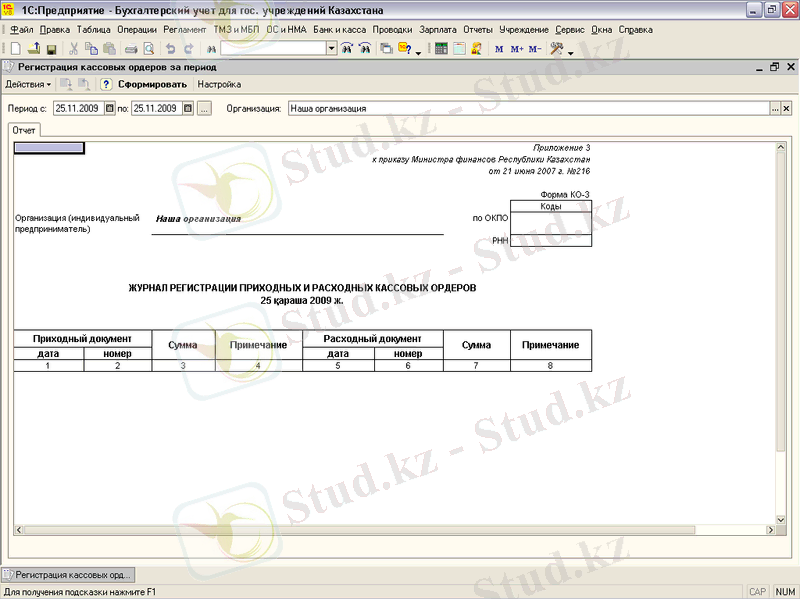Click the по end date field
Screen dimensions: 800x599
tap(157, 108)
